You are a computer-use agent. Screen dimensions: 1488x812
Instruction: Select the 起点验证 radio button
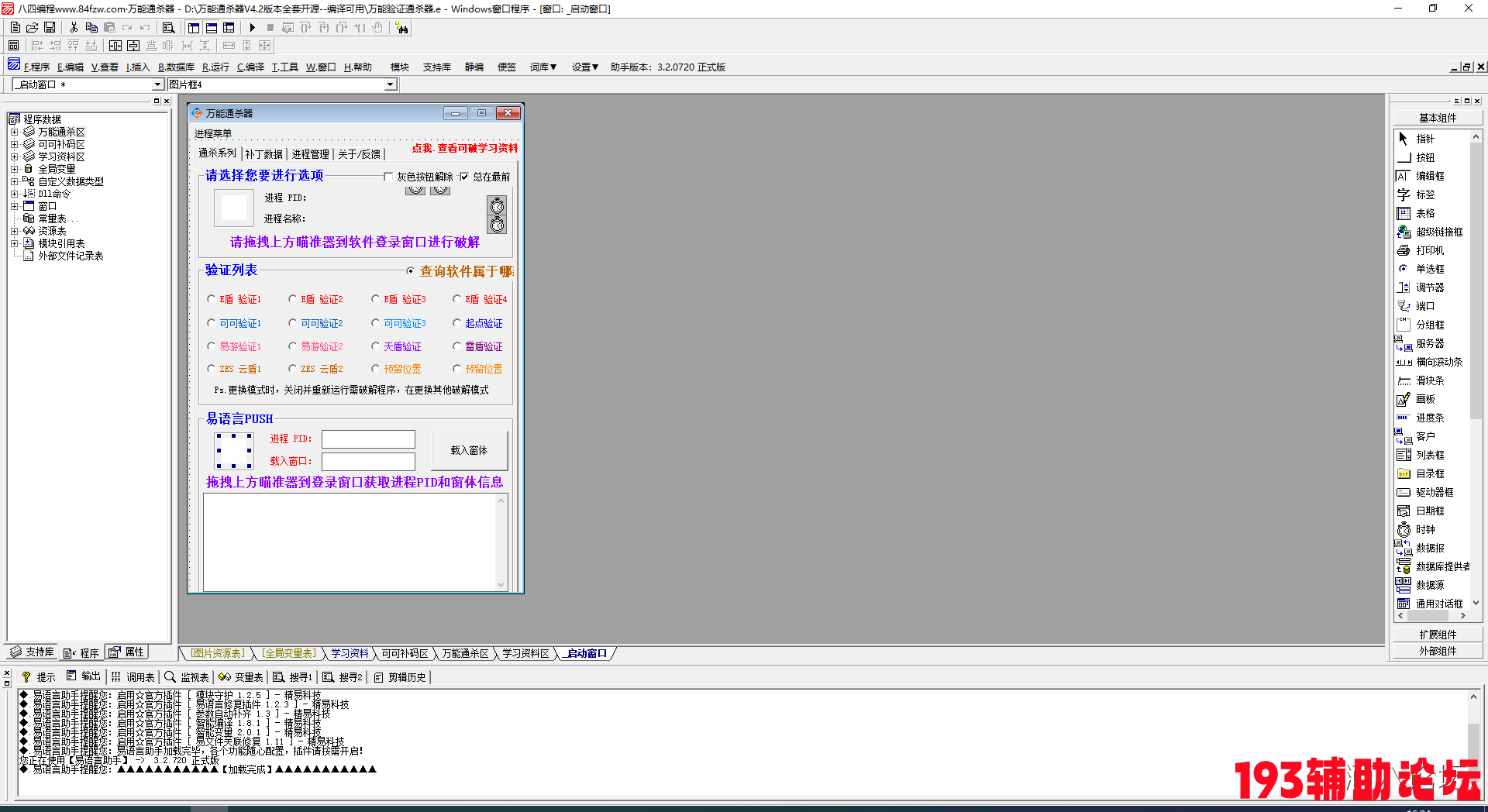[x=456, y=322]
